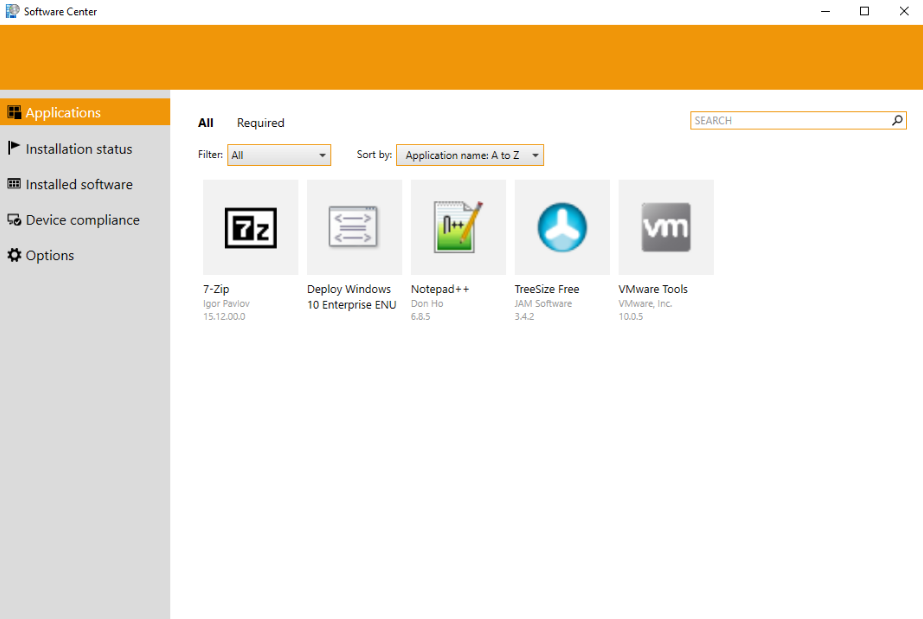Go to the Applications section
The image size is (923, 619).
(x=85, y=112)
